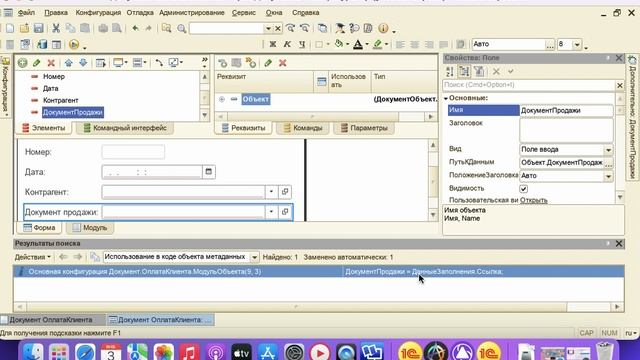Toggle bold Ж formatting
640x360 pixels.
coord(273,44)
